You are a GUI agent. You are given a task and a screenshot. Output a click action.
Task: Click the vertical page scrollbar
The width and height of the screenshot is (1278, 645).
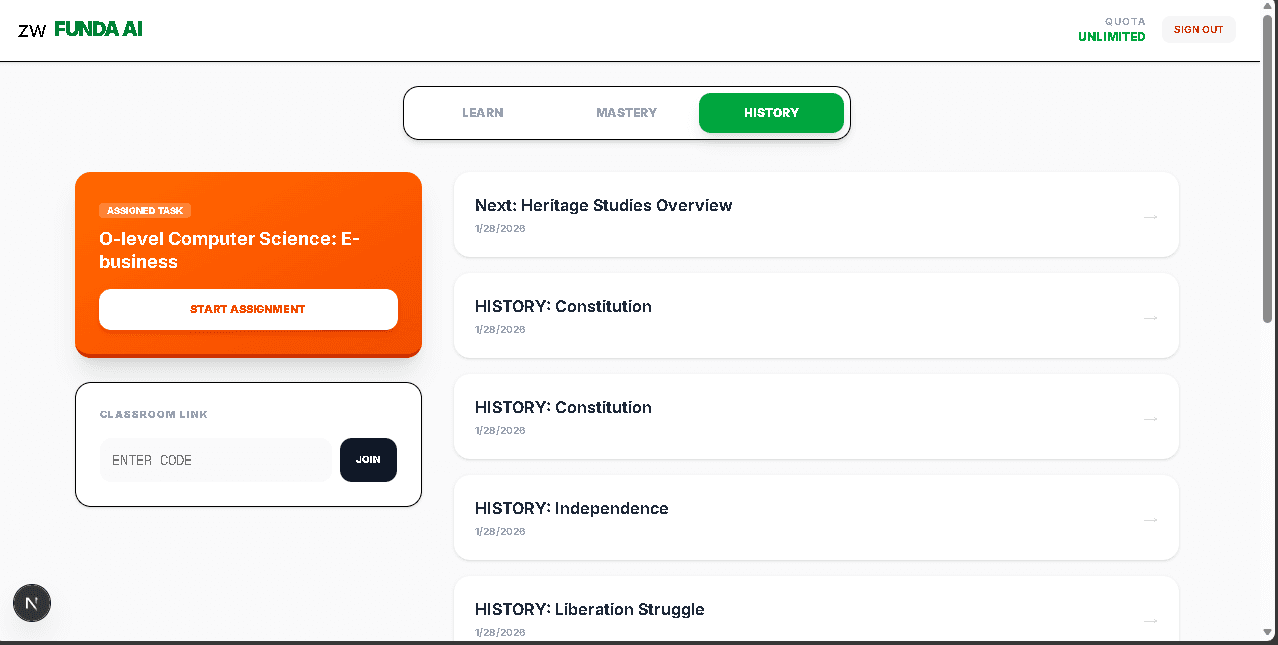coord(1268,170)
